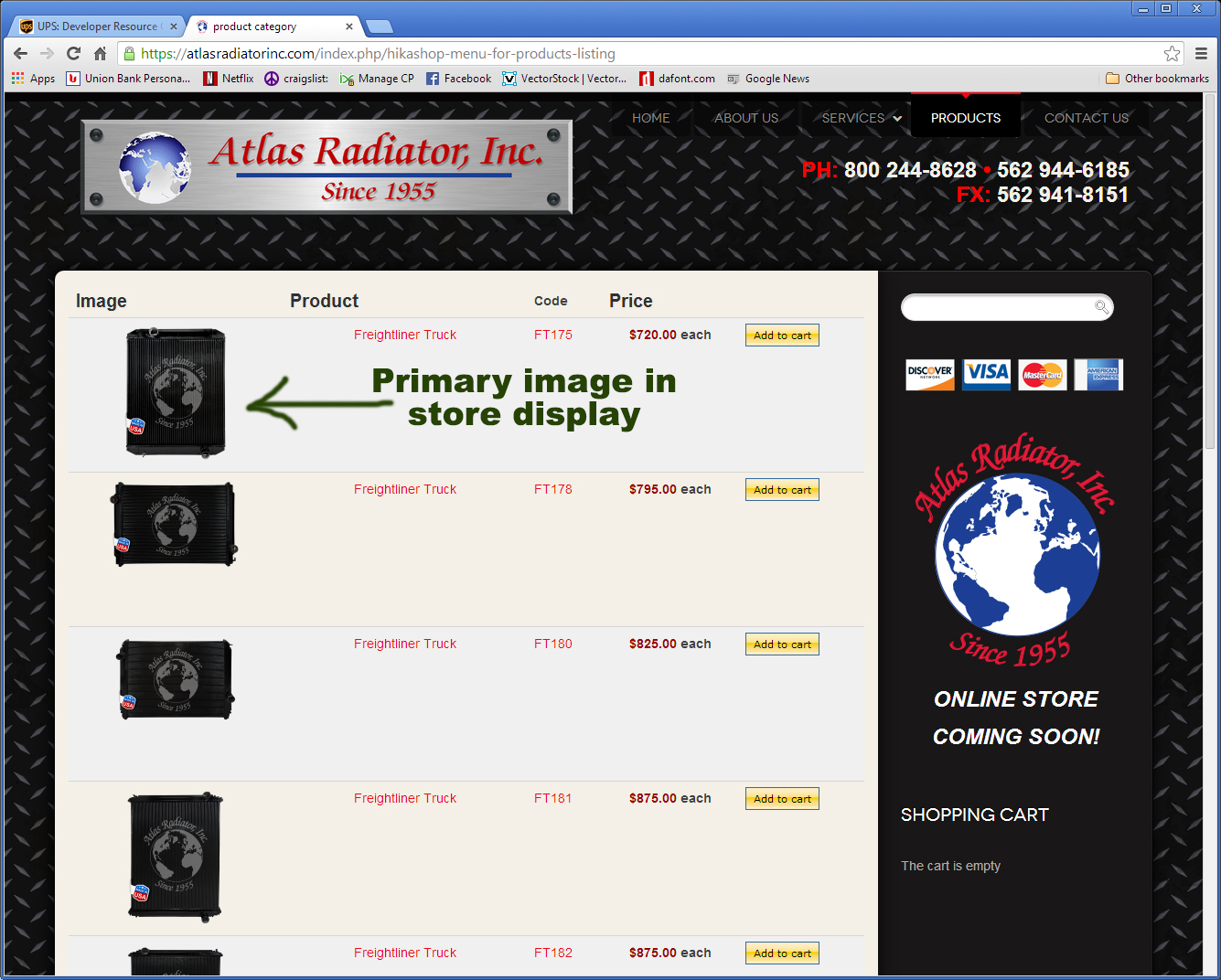Click the FT181 product code

[553, 798]
